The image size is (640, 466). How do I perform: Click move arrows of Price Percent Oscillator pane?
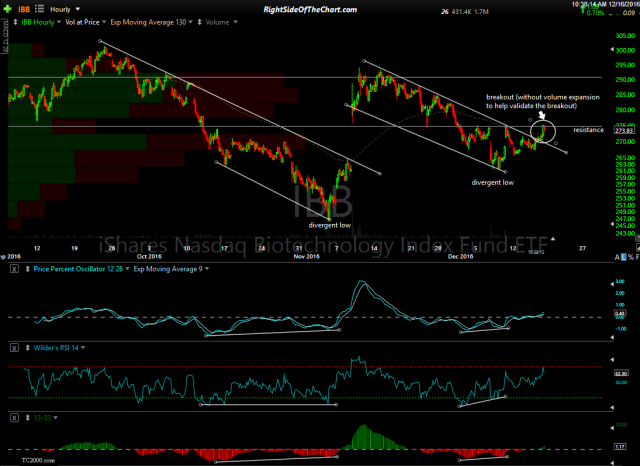pyautogui.click(x=27, y=269)
